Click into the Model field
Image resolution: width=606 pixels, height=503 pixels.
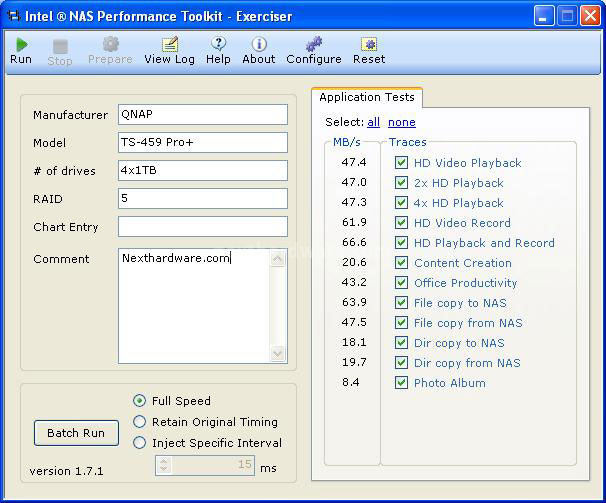click(203, 142)
